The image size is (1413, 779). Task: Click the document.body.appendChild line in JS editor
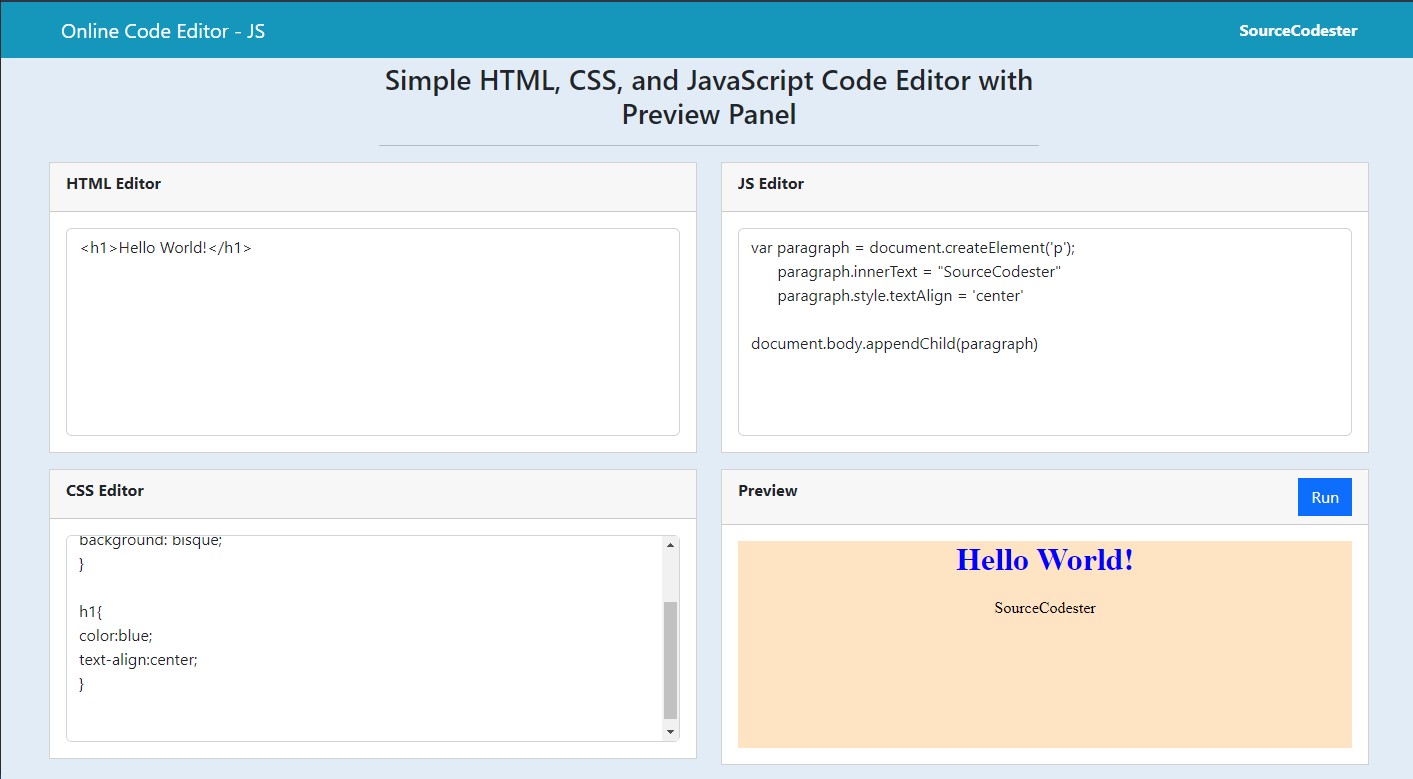(x=896, y=343)
